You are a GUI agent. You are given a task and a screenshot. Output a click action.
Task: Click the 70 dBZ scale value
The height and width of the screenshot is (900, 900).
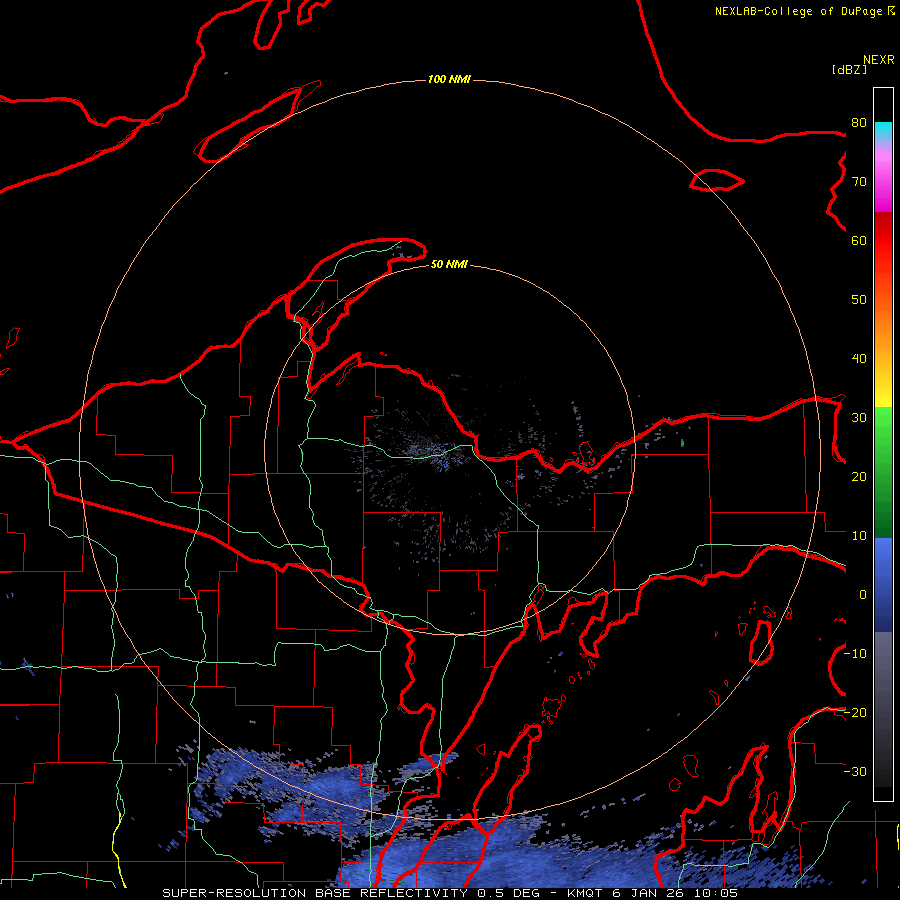pos(859,181)
